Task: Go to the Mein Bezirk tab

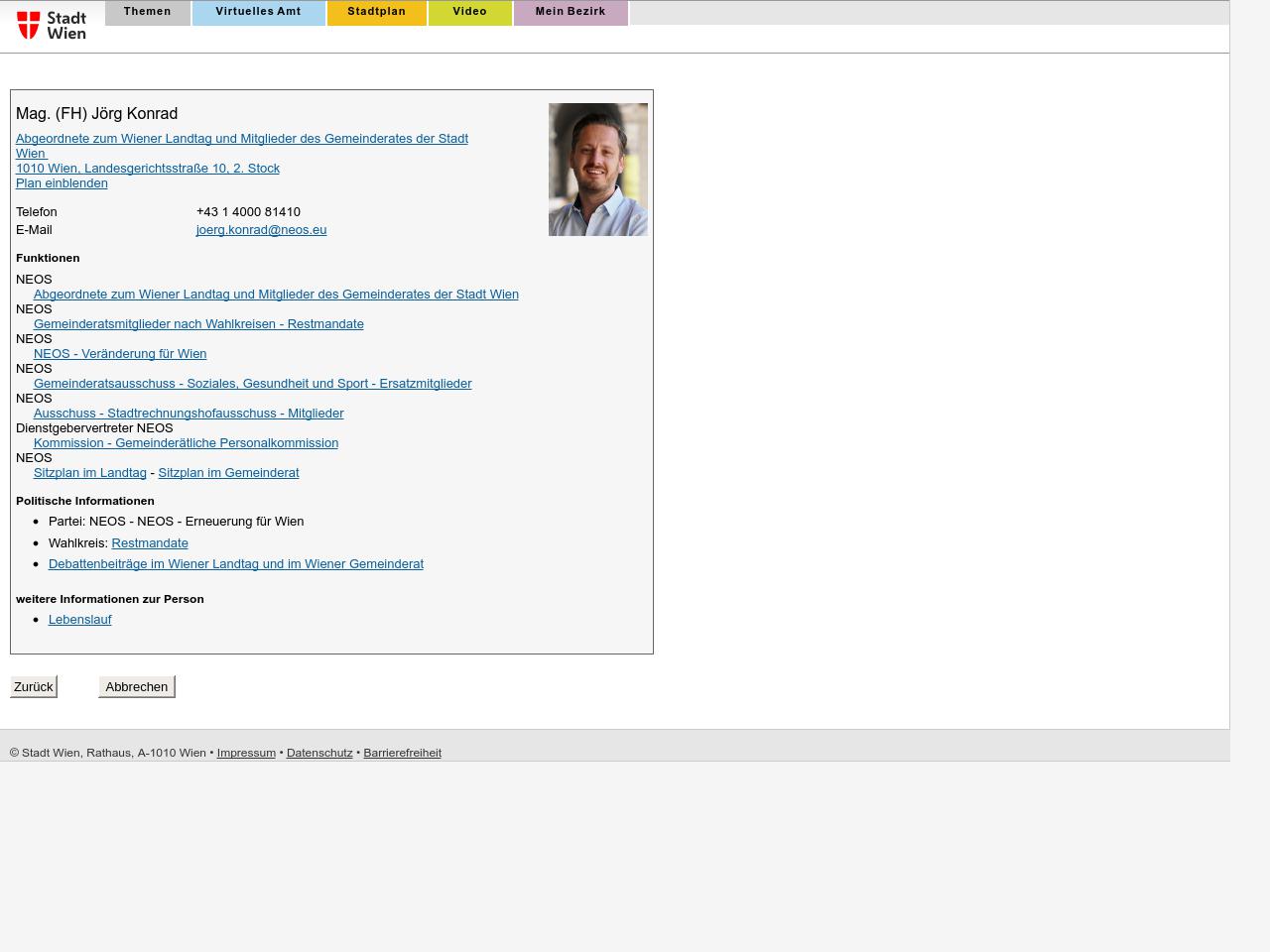Action: click(571, 13)
